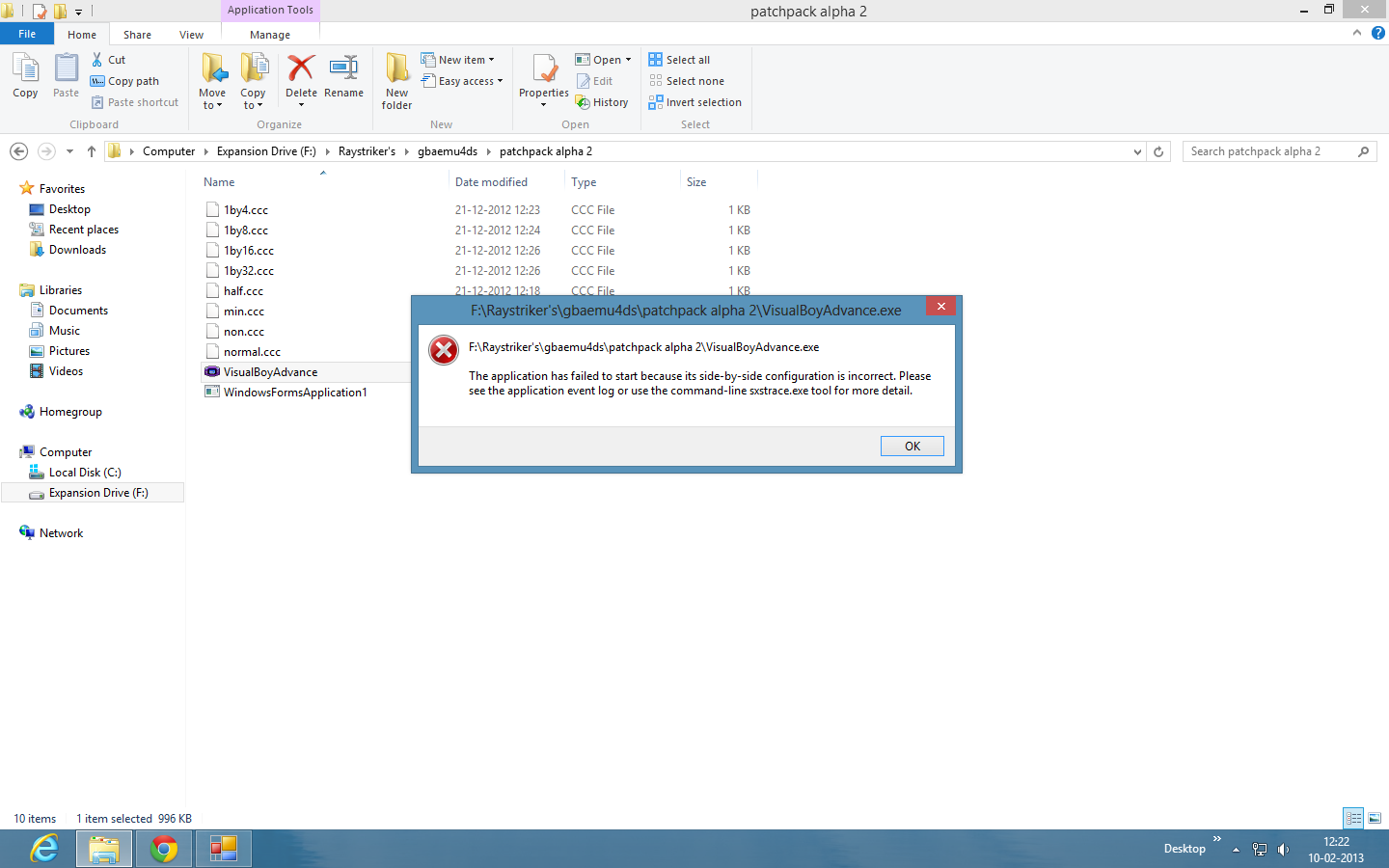The width and height of the screenshot is (1389, 868).
Task: Sort by the Size column header
Action: 719,181
